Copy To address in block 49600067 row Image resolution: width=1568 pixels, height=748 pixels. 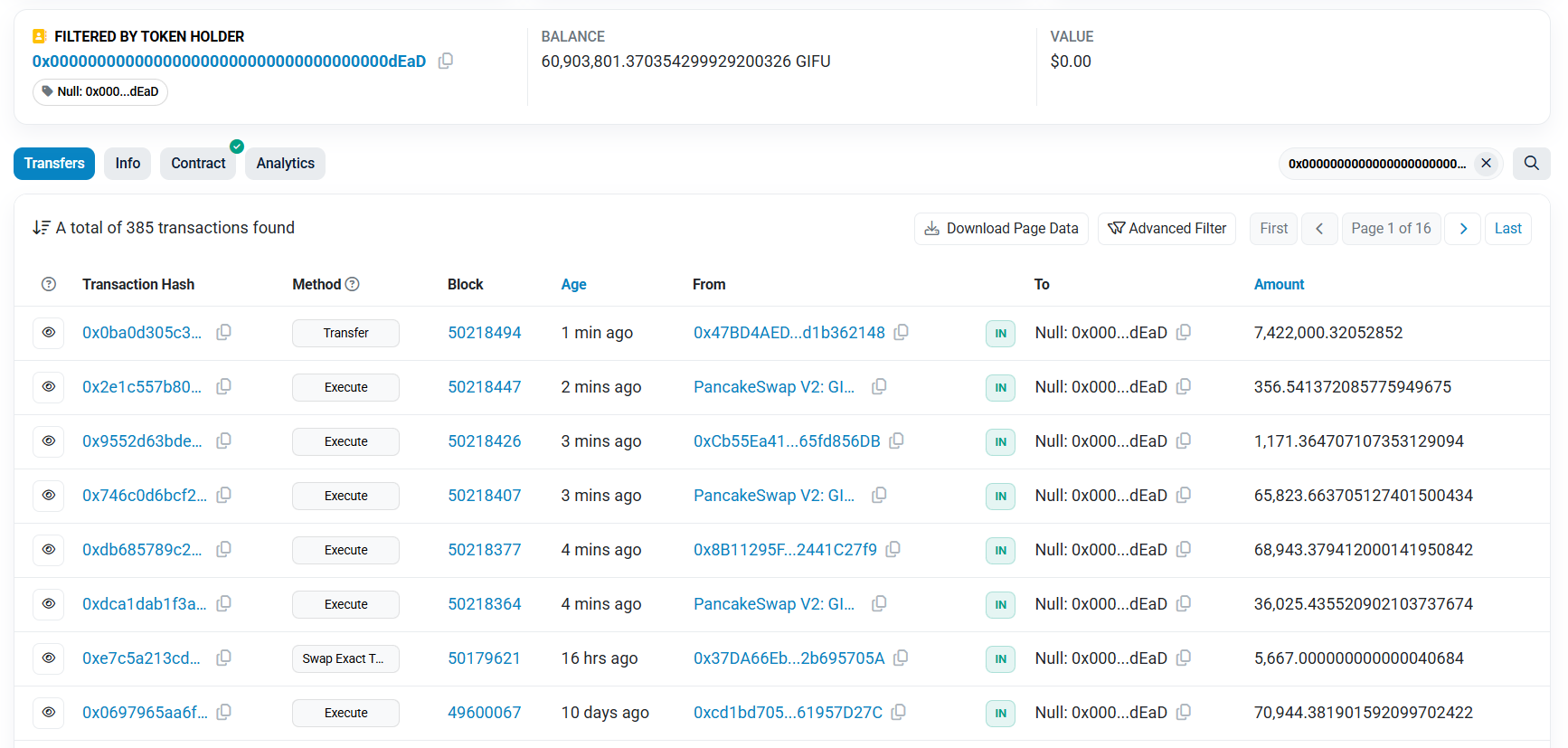click(x=1183, y=713)
